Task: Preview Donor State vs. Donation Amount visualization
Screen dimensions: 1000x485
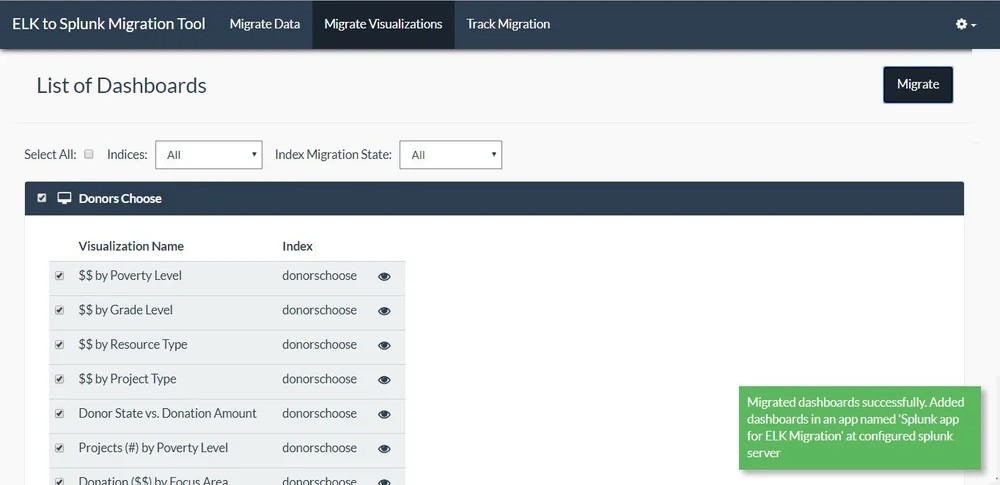Action: 384,415
